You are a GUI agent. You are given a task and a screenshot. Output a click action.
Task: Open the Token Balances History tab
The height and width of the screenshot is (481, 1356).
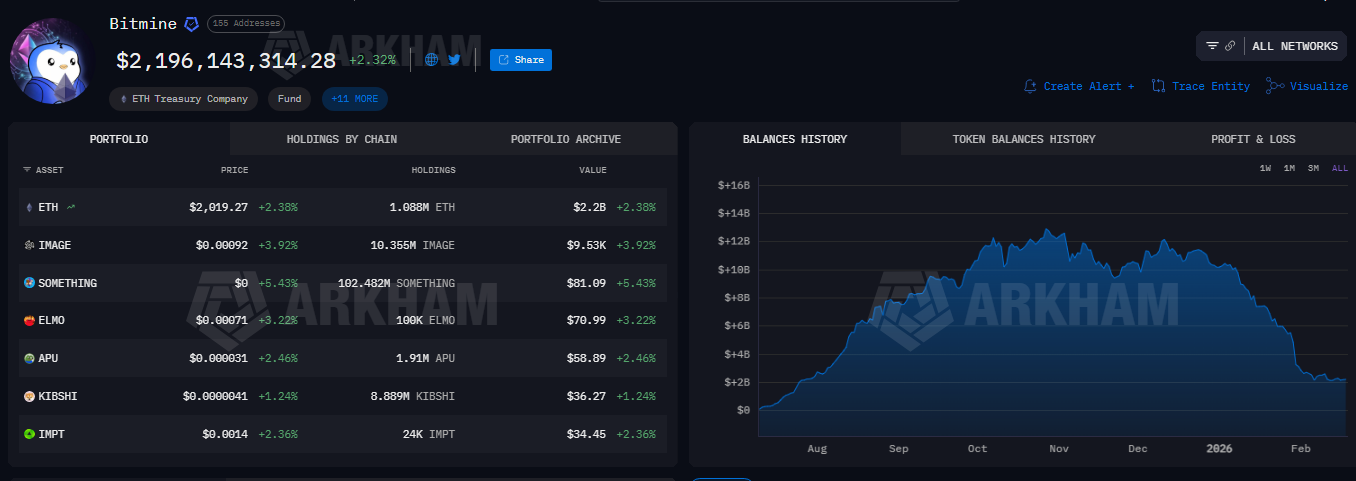(x=1024, y=139)
